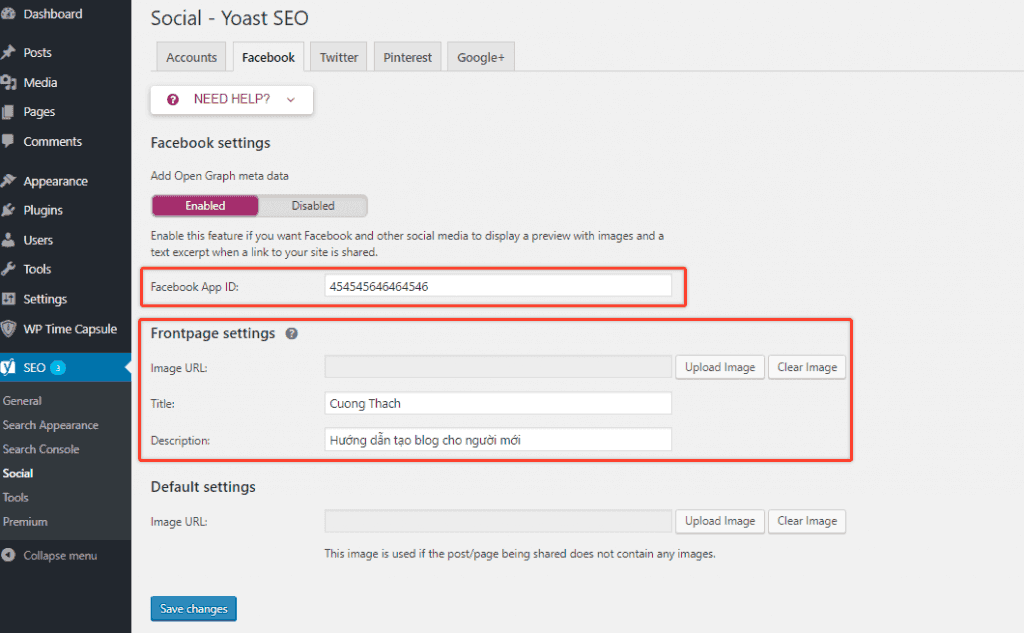1024x633 pixels.
Task: Go to the Pinterest tab
Action: (408, 57)
